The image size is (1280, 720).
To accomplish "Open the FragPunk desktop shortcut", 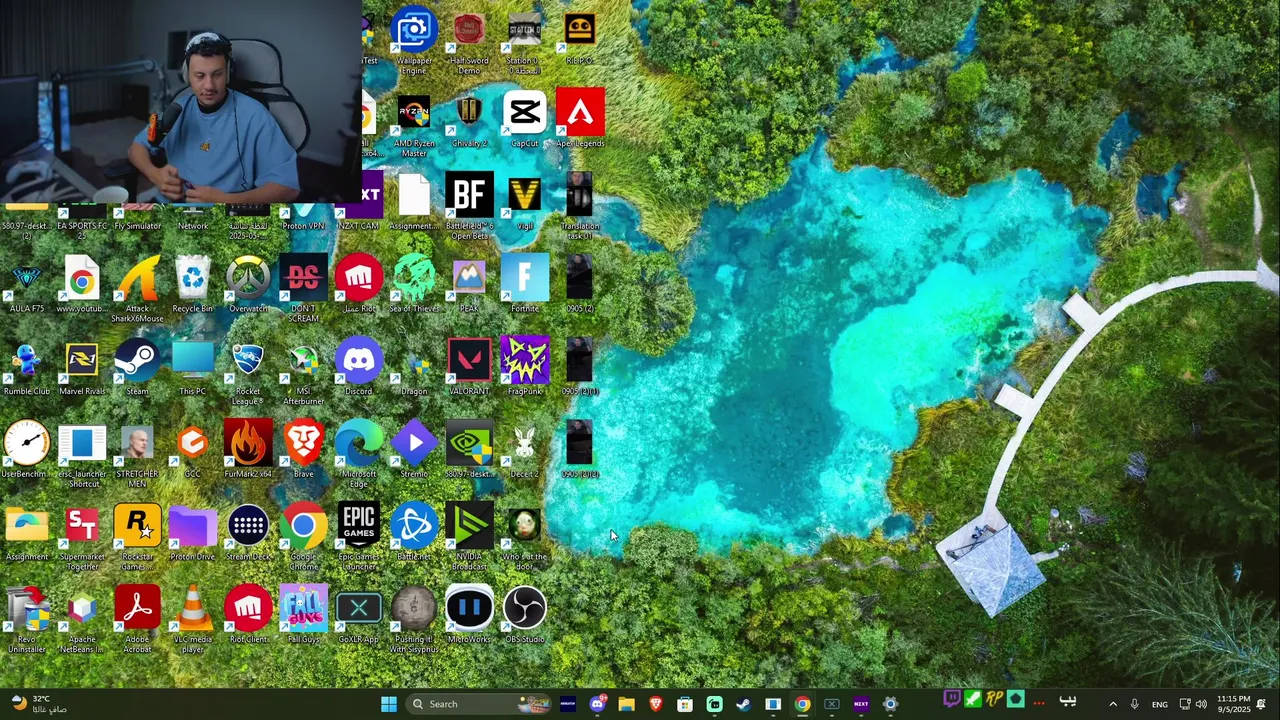I will pos(524,366).
